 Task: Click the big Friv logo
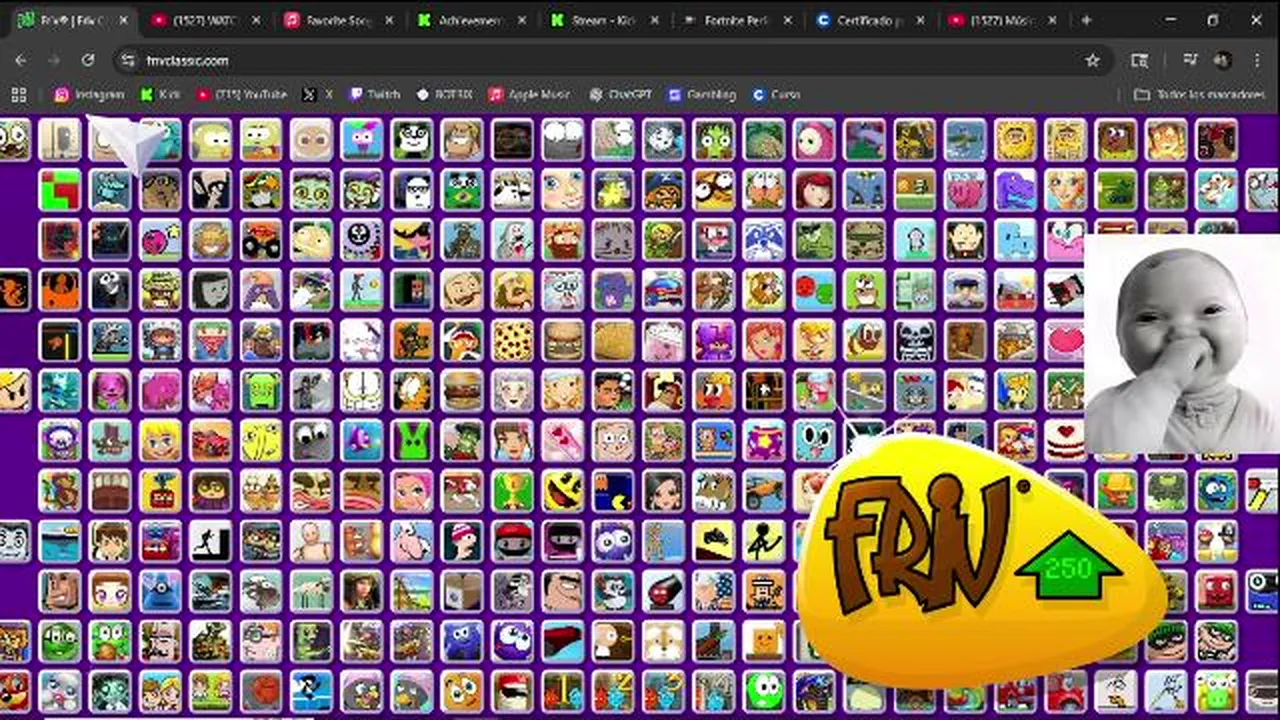tap(920, 543)
